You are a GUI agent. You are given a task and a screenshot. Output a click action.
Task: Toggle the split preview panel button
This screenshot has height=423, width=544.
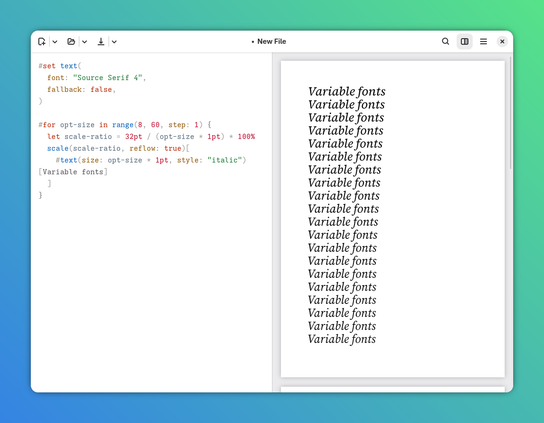[465, 42]
